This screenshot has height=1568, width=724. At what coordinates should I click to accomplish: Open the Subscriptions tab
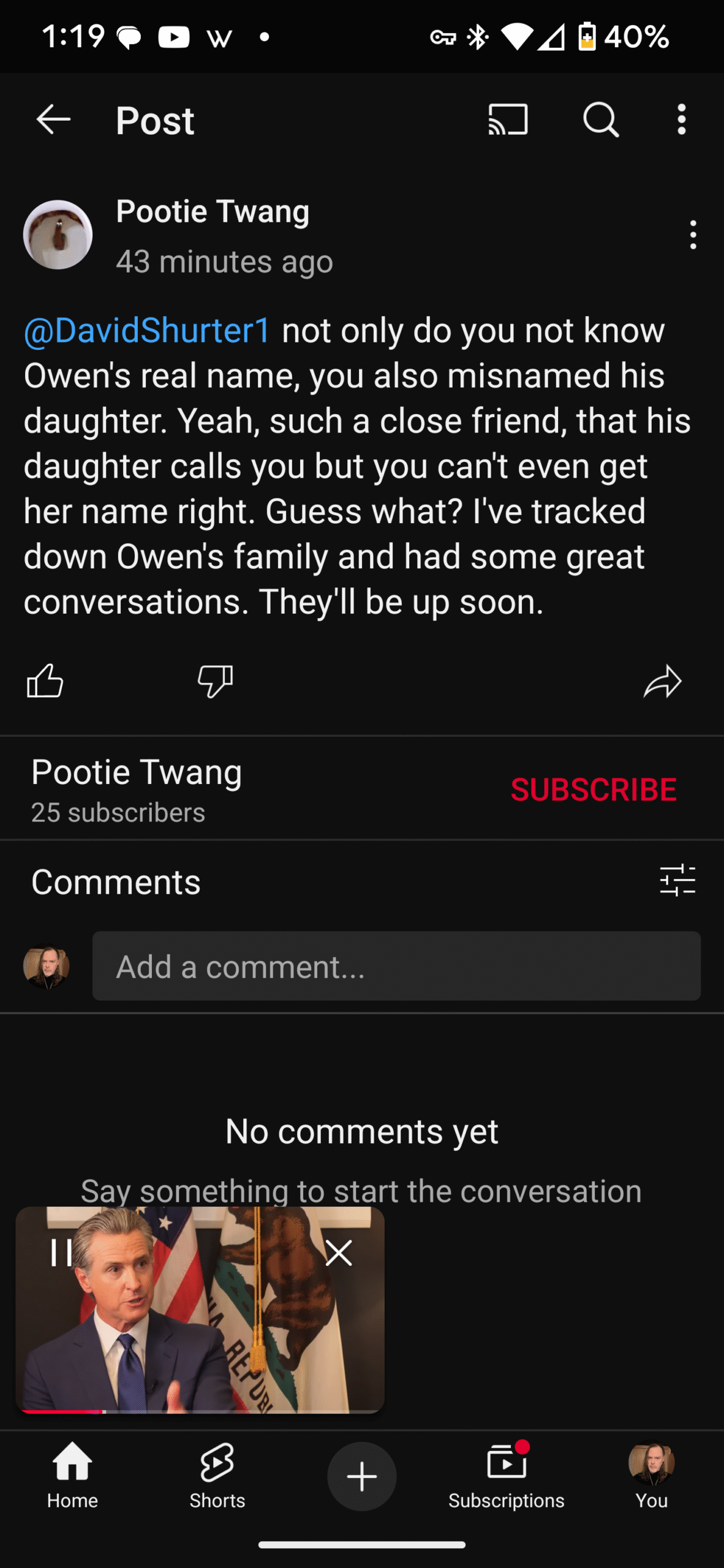(x=507, y=1476)
